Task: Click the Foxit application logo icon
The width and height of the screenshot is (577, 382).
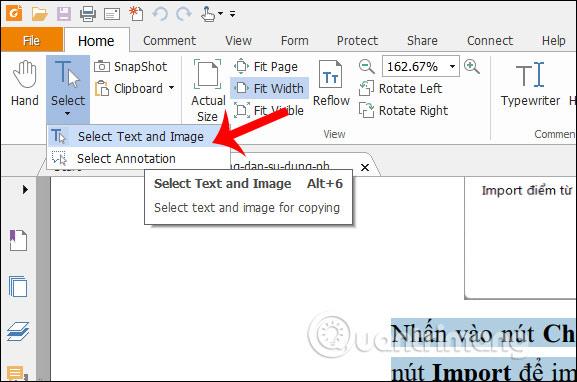Action: pyautogui.click(x=14, y=13)
